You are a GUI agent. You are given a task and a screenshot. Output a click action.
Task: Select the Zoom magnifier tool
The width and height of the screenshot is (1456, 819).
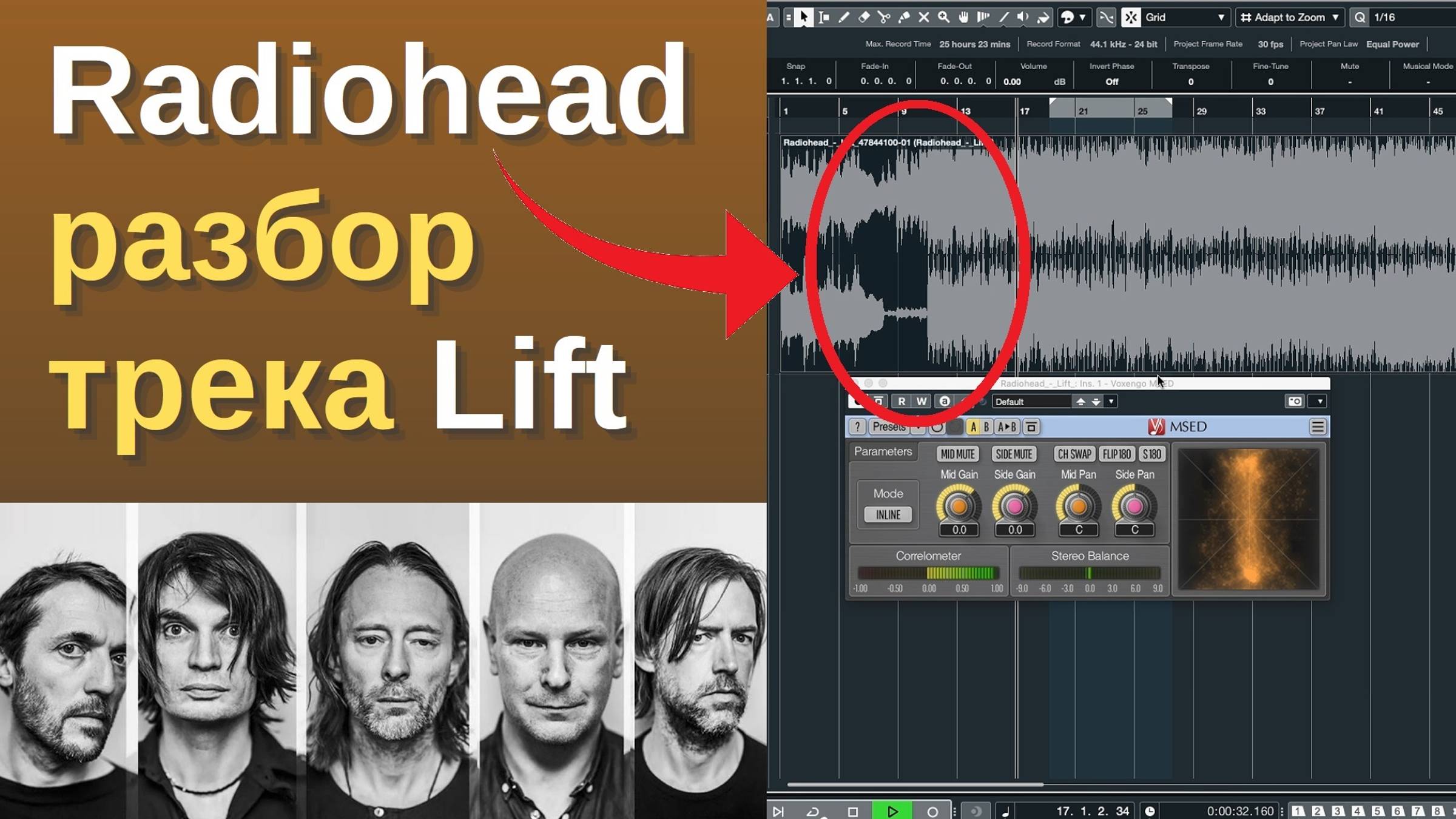pos(943,18)
